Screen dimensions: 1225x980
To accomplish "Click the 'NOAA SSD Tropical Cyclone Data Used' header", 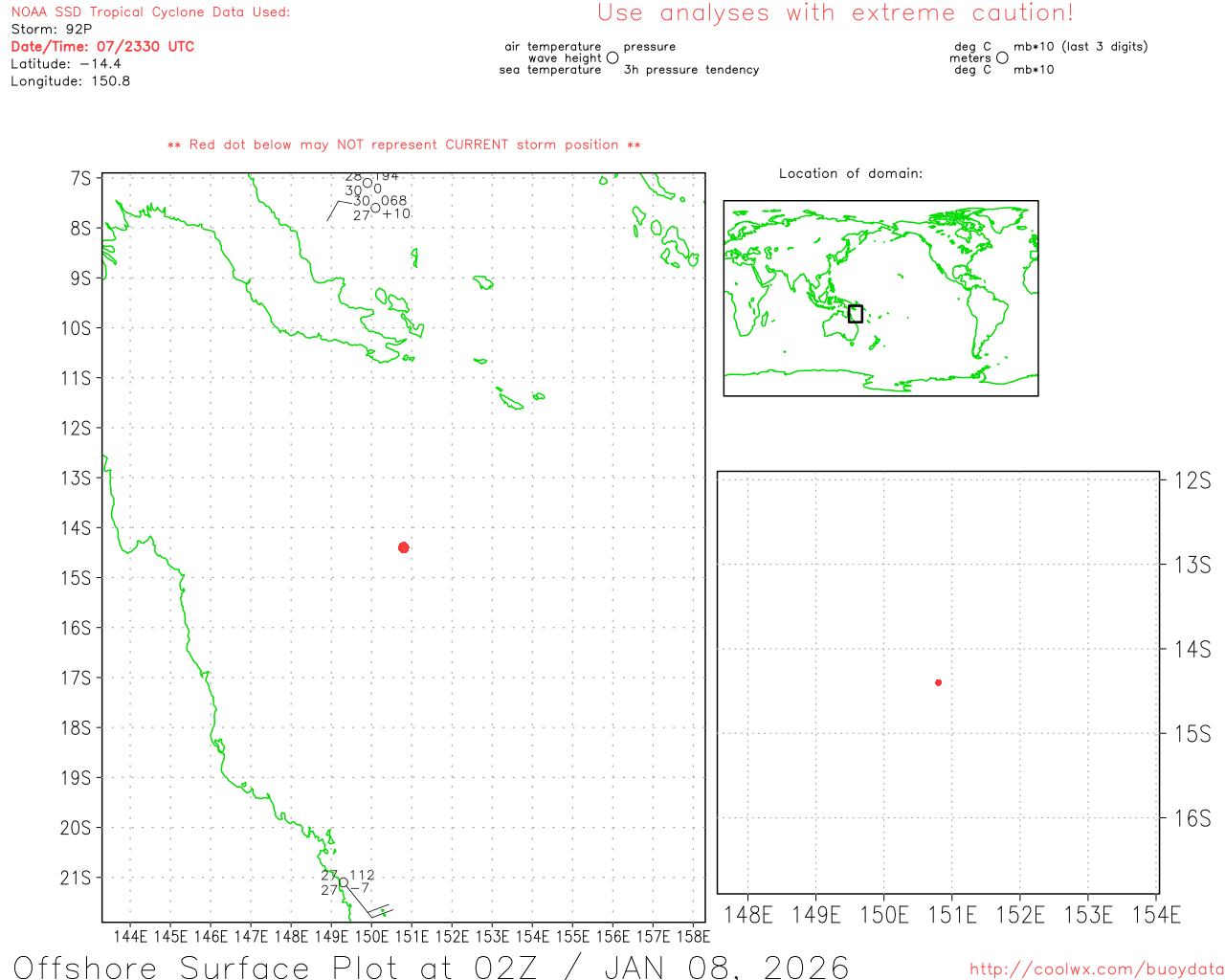I will [x=150, y=12].
